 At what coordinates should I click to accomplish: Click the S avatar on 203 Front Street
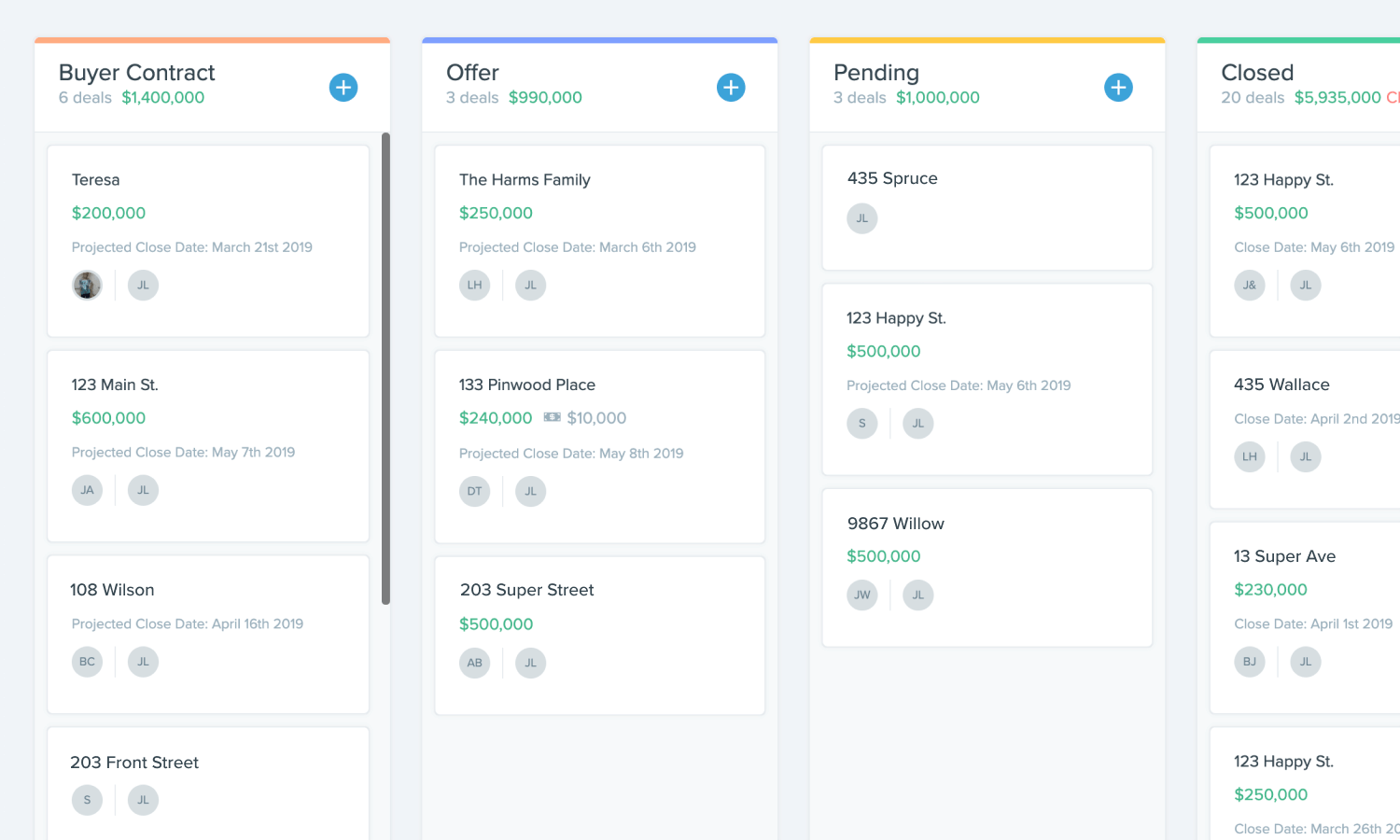point(87,800)
